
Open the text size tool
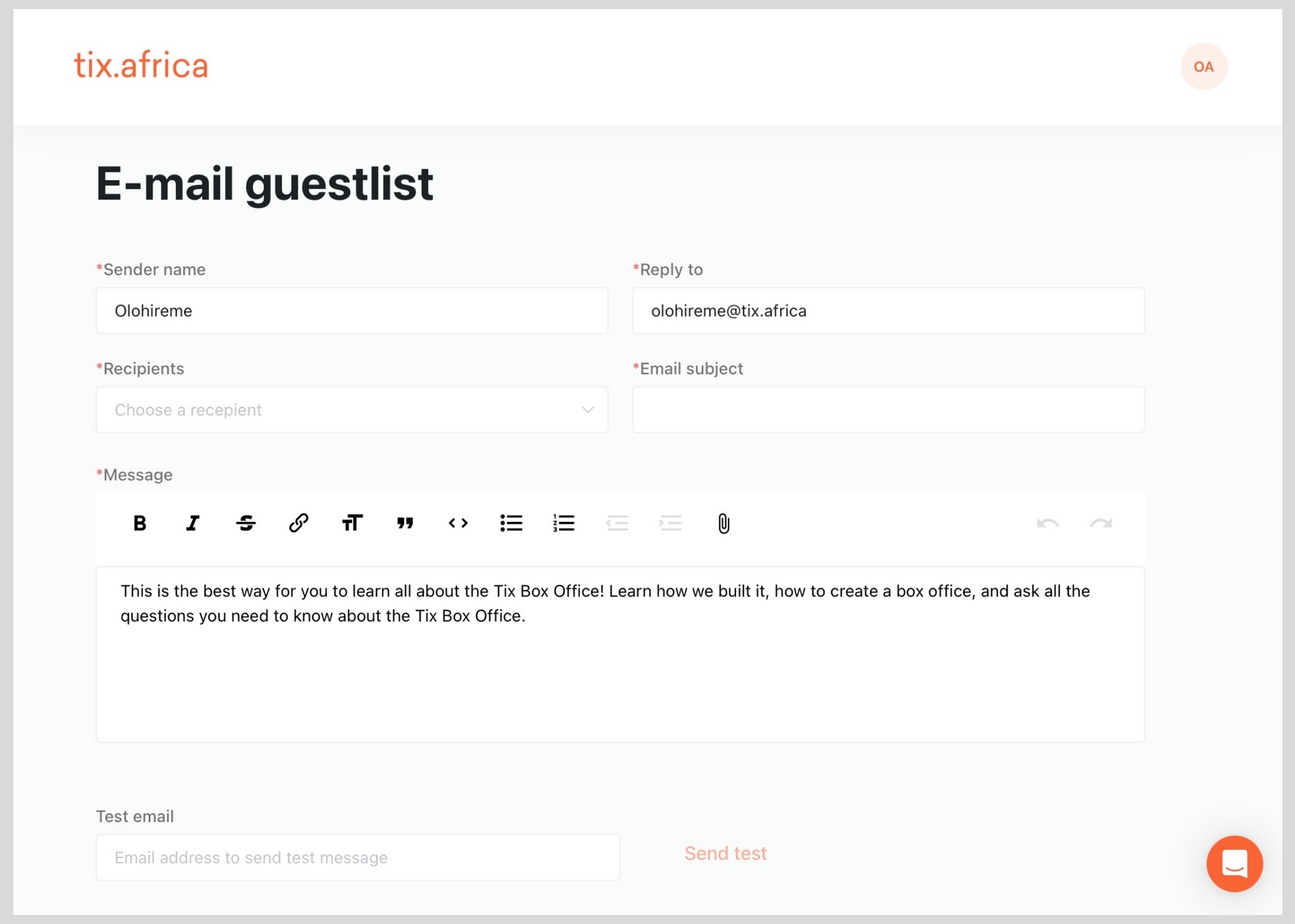(x=352, y=523)
